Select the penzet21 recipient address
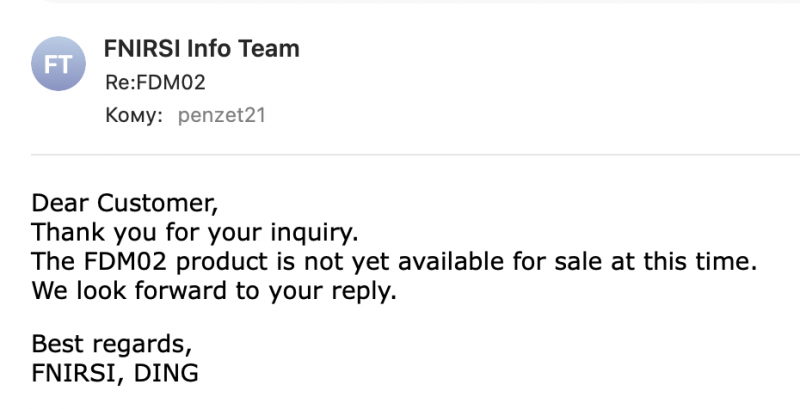Viewport: 800px width, 409px height. tap(221, 116)
